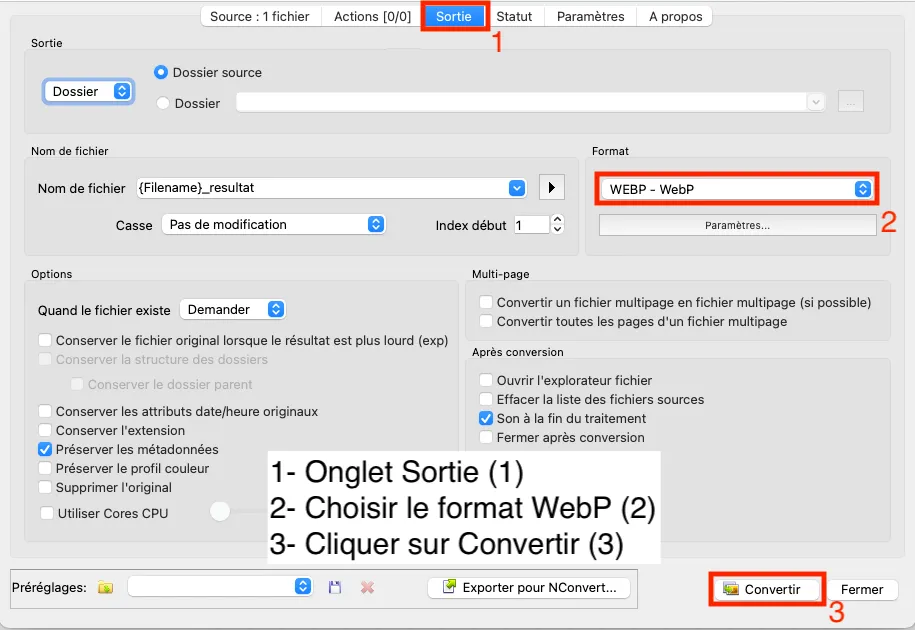Open the Actions [0/0] tab
The image size is (915, 630).
click(372, 16)
